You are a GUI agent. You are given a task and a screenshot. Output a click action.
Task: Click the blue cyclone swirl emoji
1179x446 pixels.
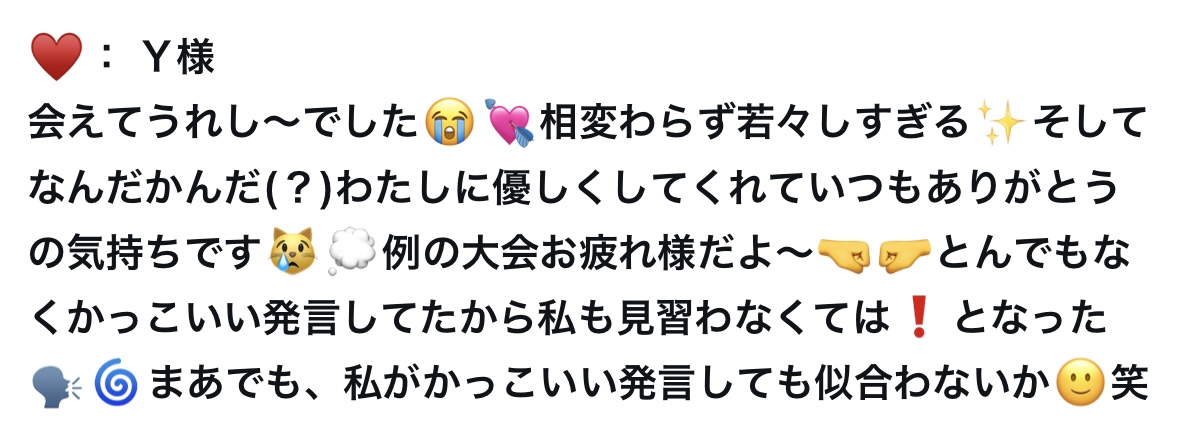pos(116,384)
